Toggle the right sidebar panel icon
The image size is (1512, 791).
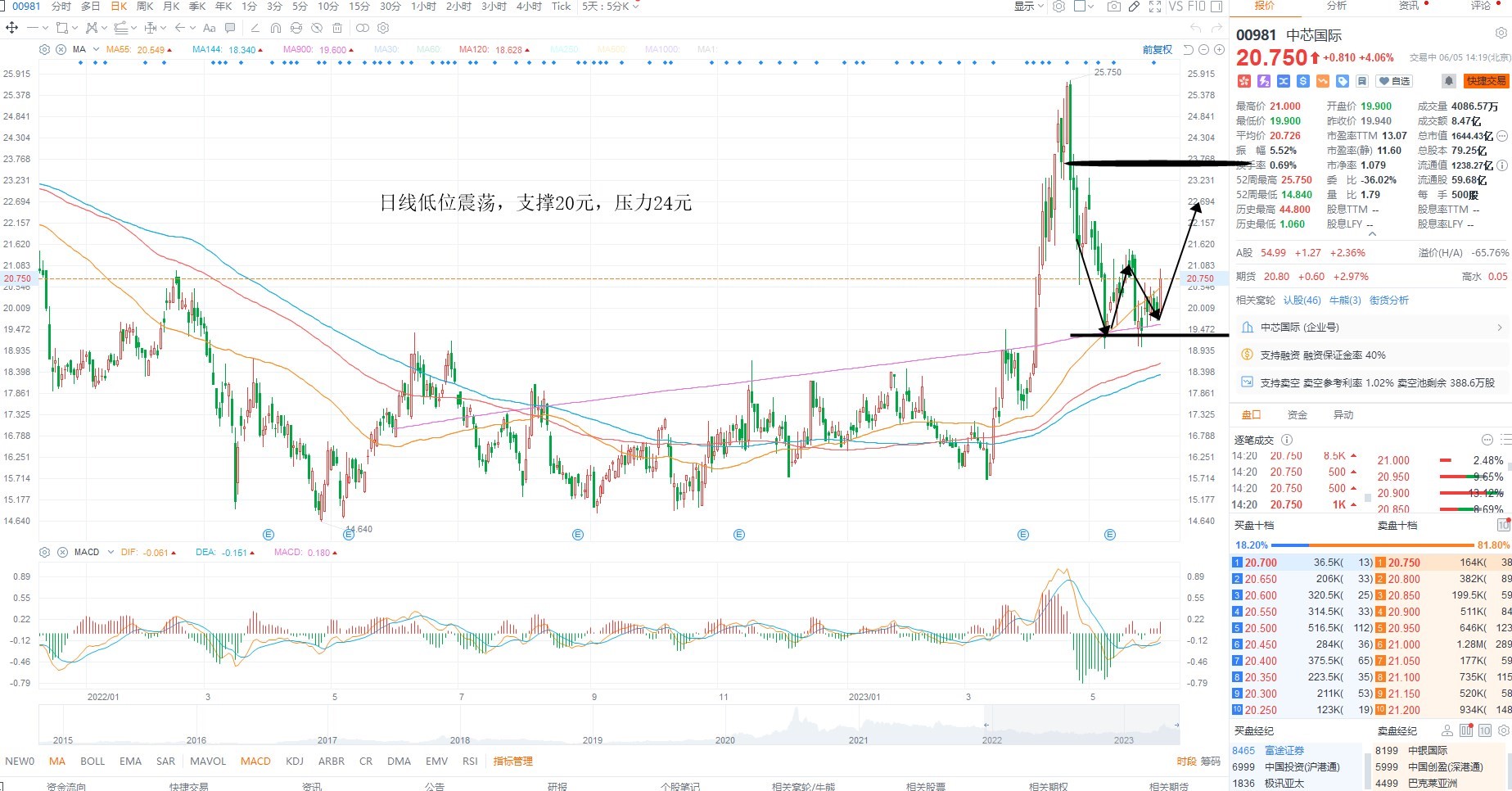coord(1216,7)
